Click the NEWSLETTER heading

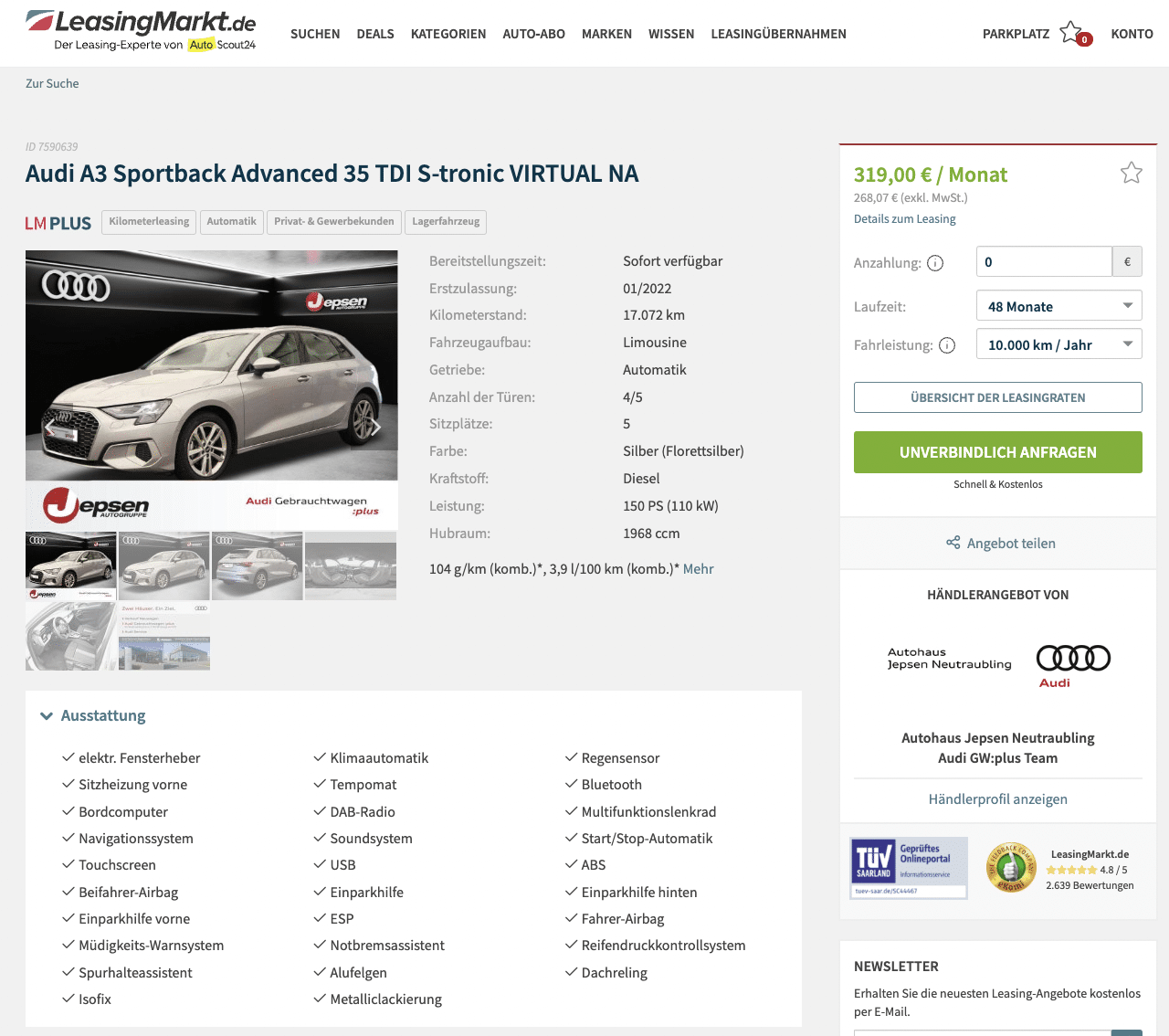[896, 967]
